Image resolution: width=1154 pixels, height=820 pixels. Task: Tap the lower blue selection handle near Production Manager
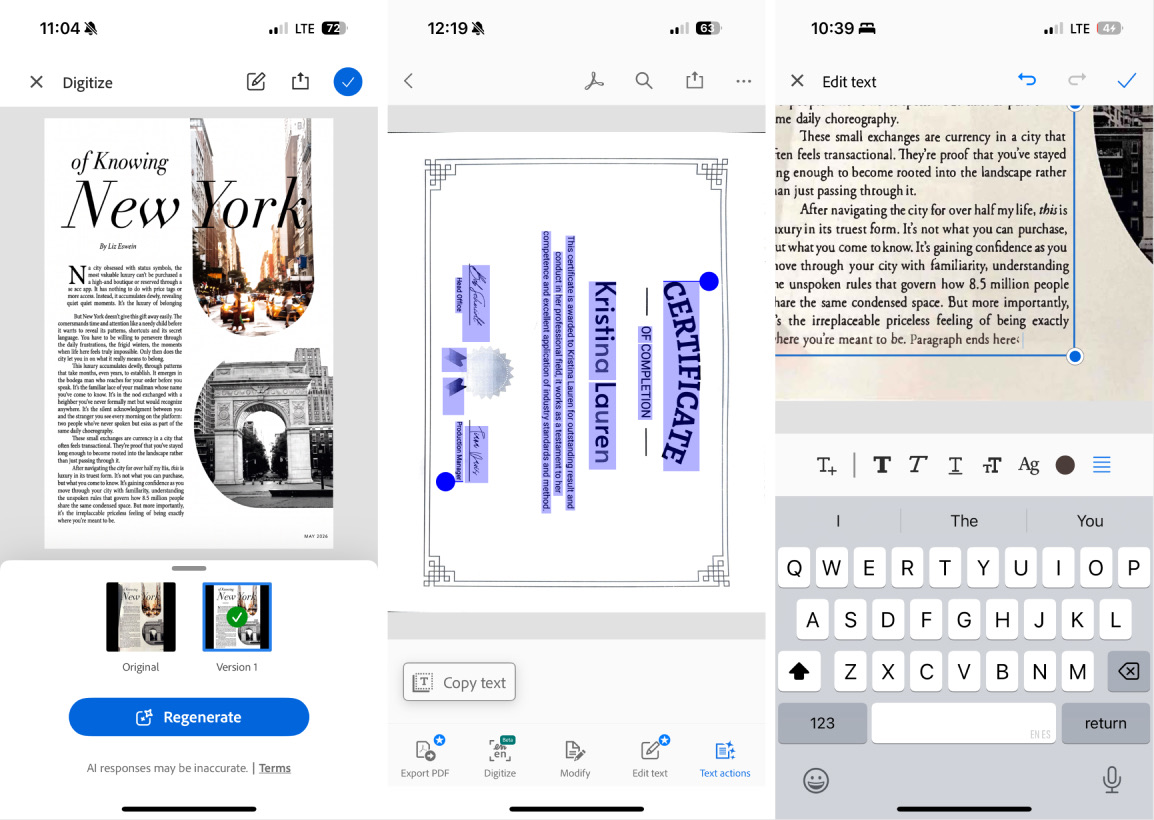pos(445,481)
